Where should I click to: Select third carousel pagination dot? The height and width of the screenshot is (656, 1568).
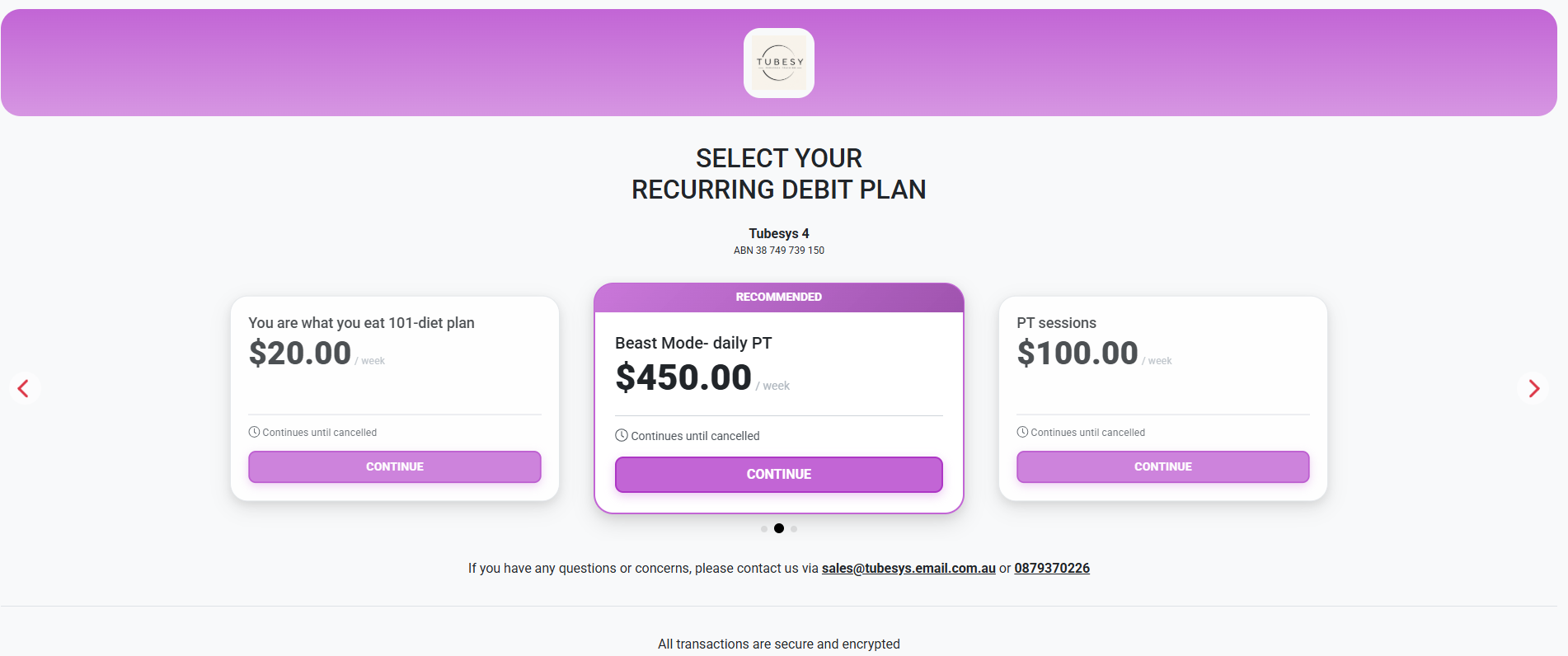point(794,529)
